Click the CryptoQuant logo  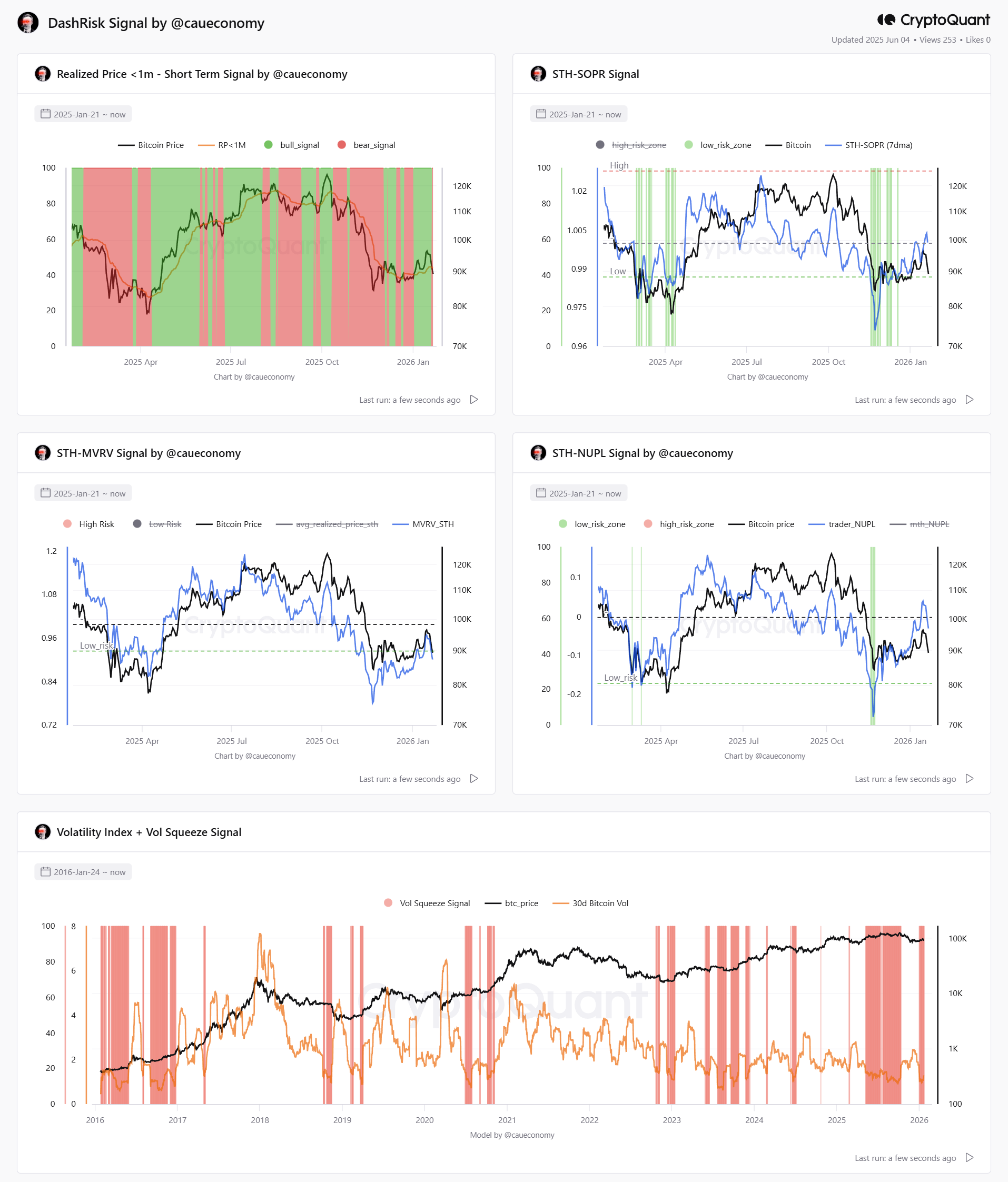[x=933, y=20]
